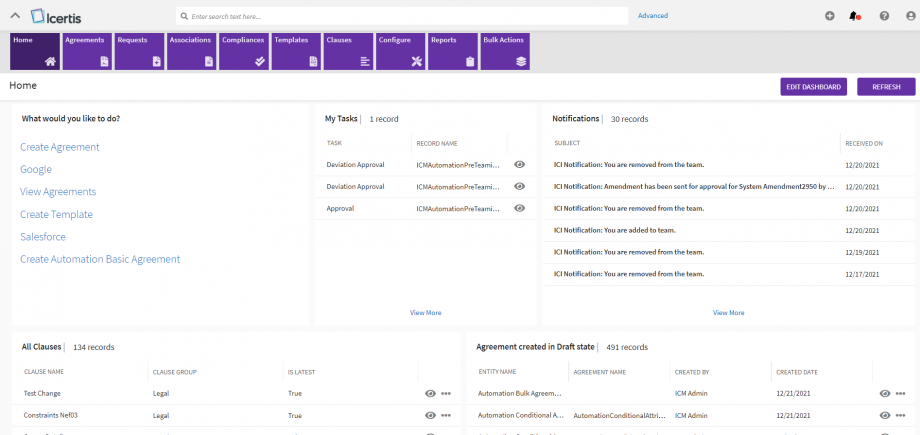Click the Google link
920x435 pixels.
pos(36,169)
